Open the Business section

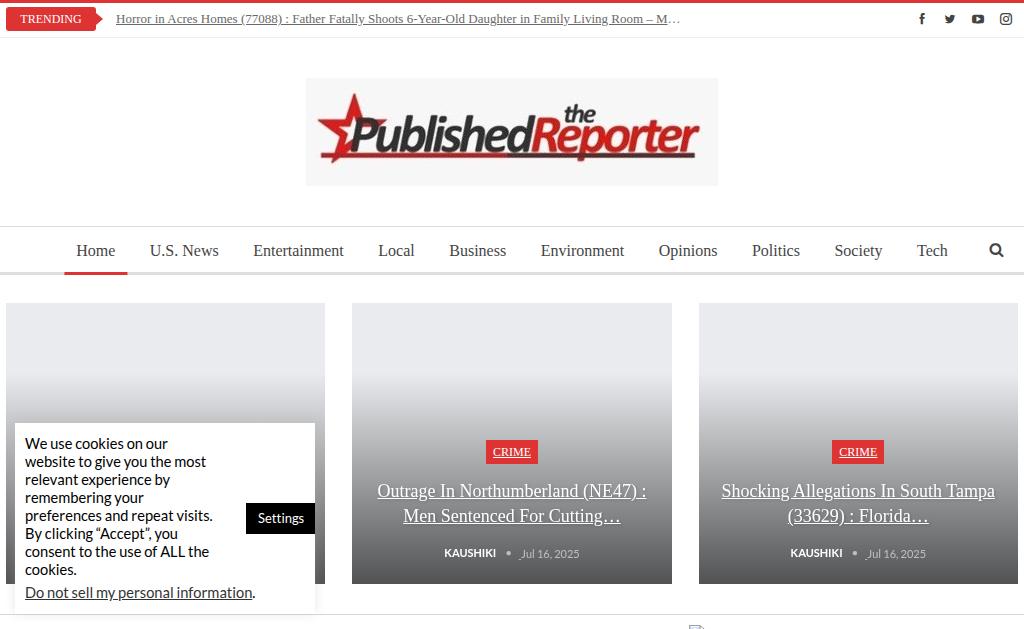477,251
